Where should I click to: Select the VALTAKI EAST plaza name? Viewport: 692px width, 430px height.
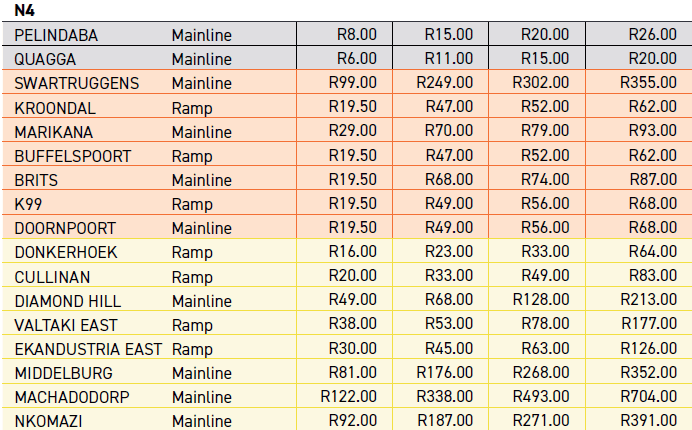65,325
